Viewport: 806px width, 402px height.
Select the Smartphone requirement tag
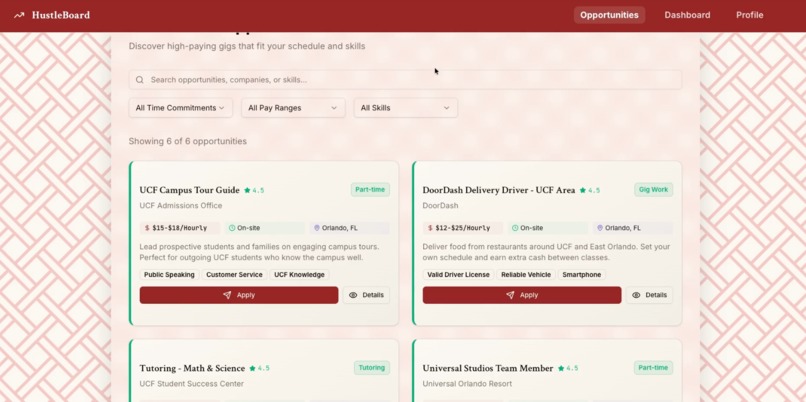coord(582,275)
